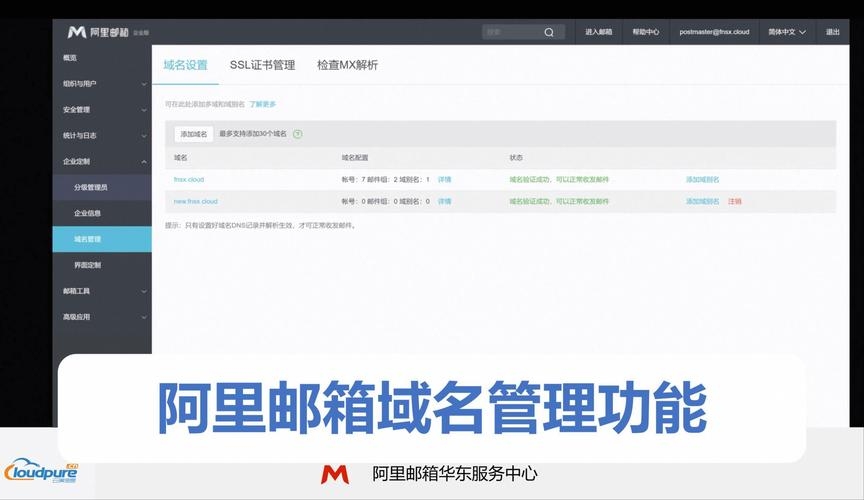Click the 添加域名 button
Viewport: 864px width, 500px height.
[x=194, y=134]
